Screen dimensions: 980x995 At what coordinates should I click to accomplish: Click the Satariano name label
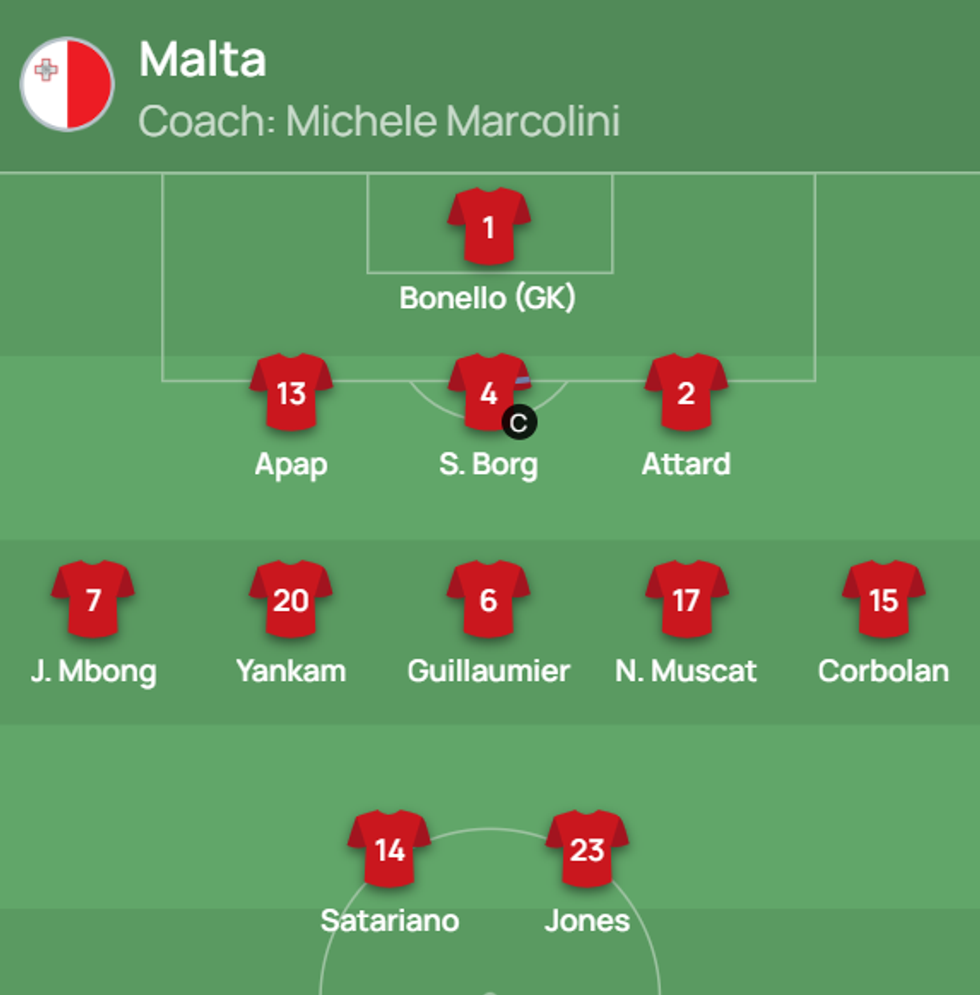[389, 920]
